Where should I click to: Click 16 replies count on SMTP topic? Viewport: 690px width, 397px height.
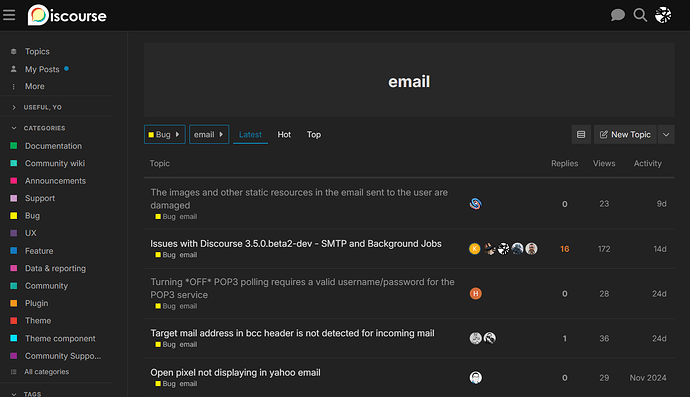click(565, 249)
